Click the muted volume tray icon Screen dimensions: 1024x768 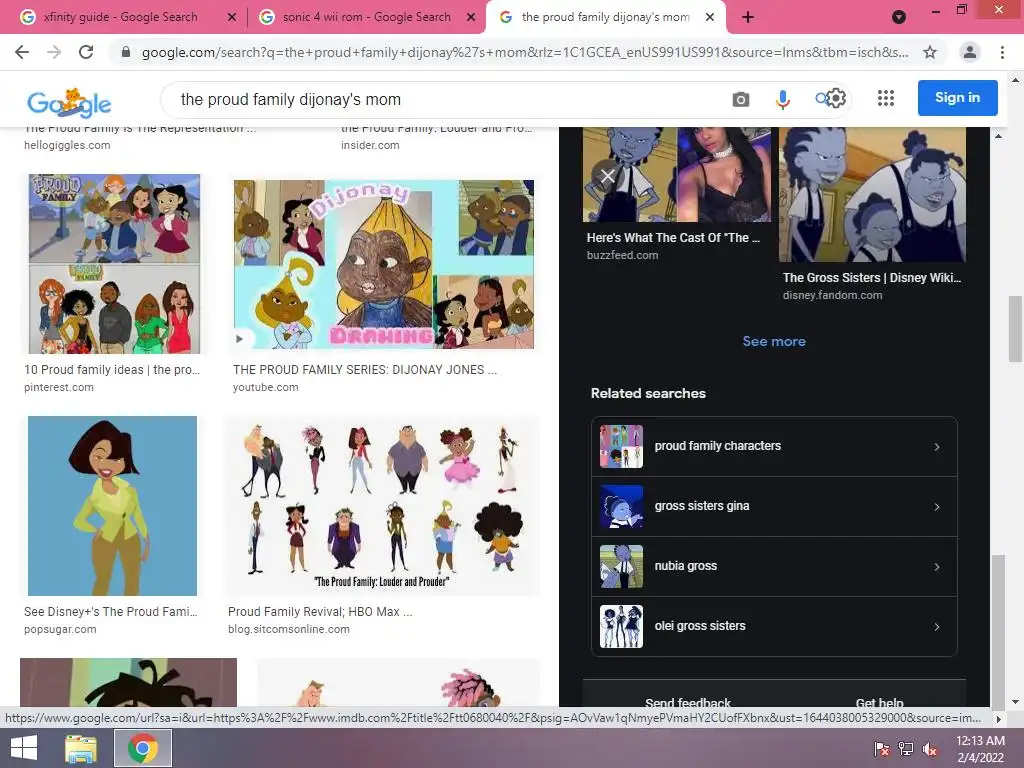(930, 748)
